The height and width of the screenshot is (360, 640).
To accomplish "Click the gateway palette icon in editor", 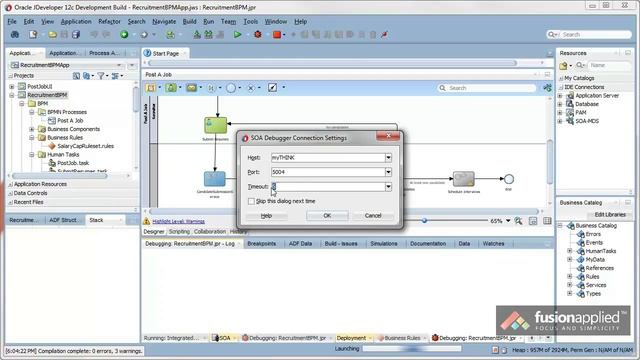I will point(251,88).
